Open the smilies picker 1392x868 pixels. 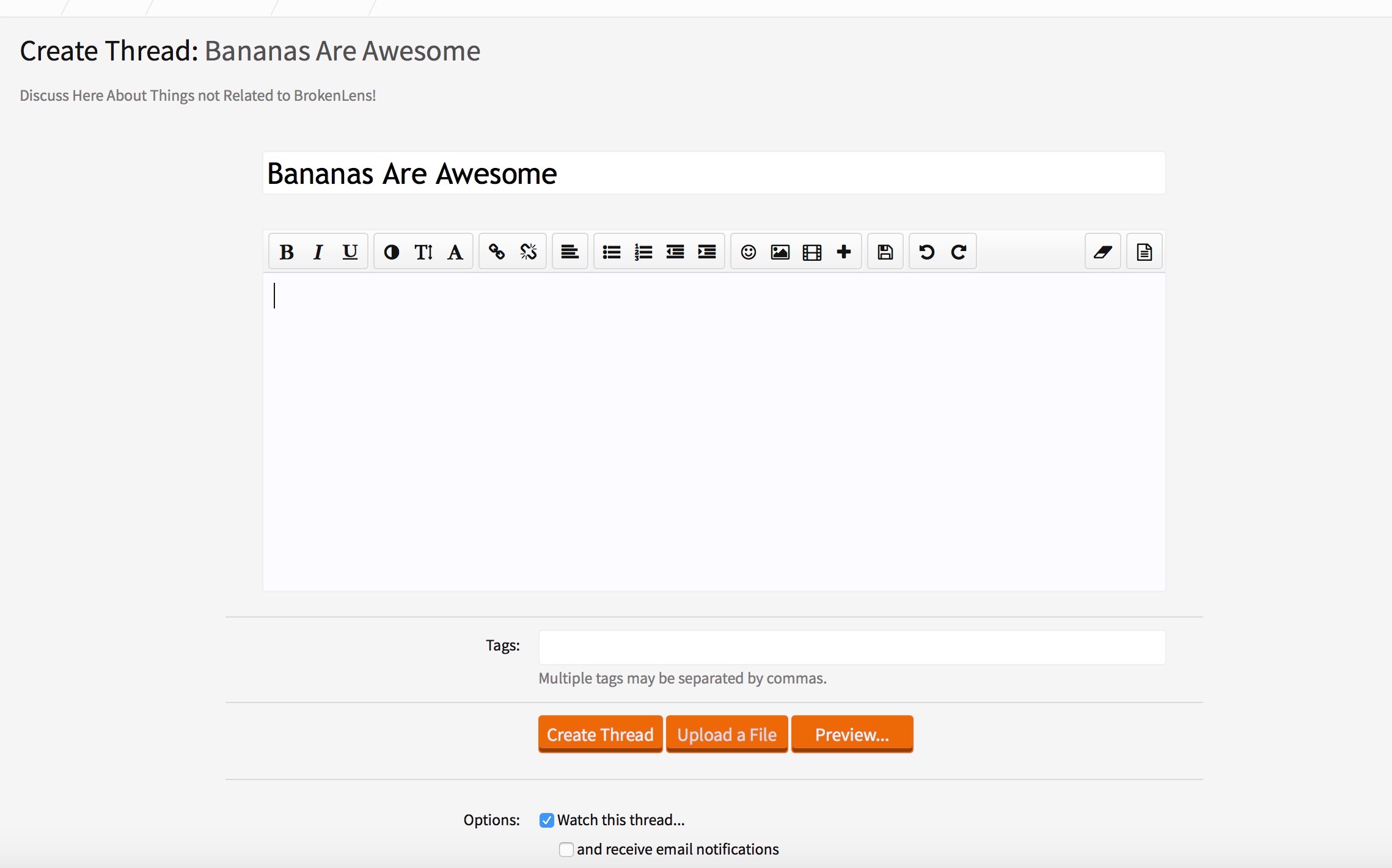click(x=749, y=252)
